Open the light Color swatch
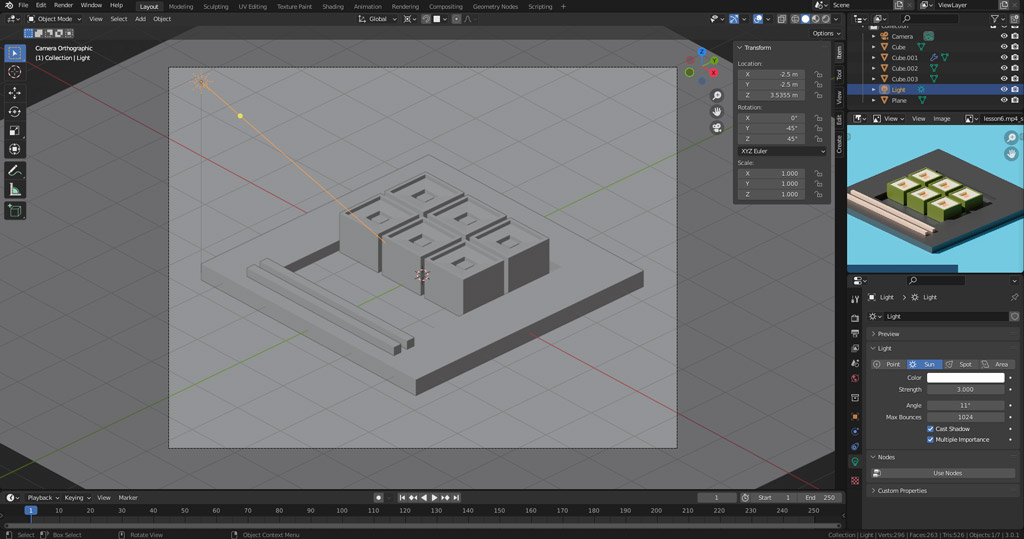This screenshot has width=1024, height=539. coord(965,378)
